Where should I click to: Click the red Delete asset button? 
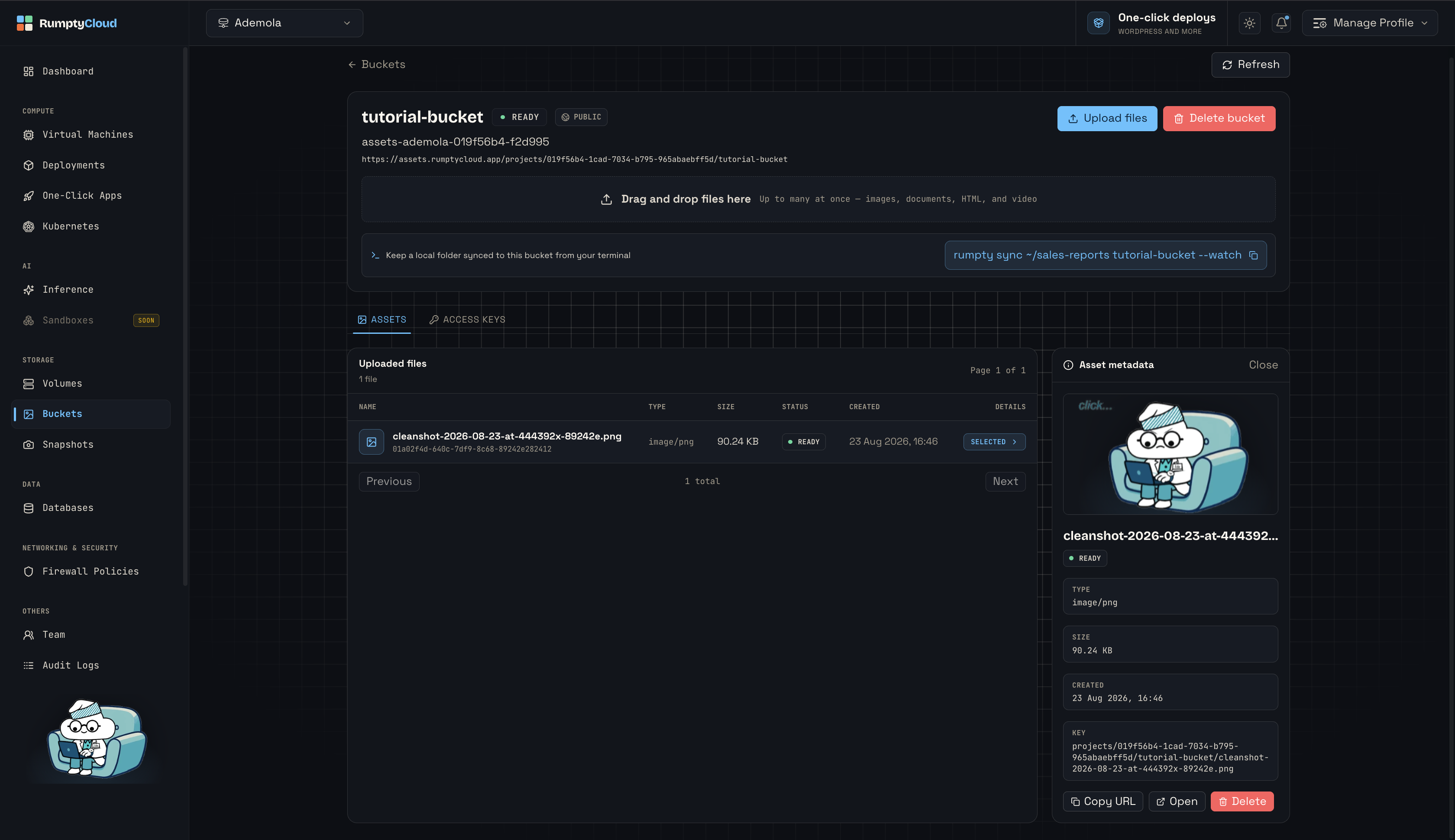click(x=1242, y=801)
